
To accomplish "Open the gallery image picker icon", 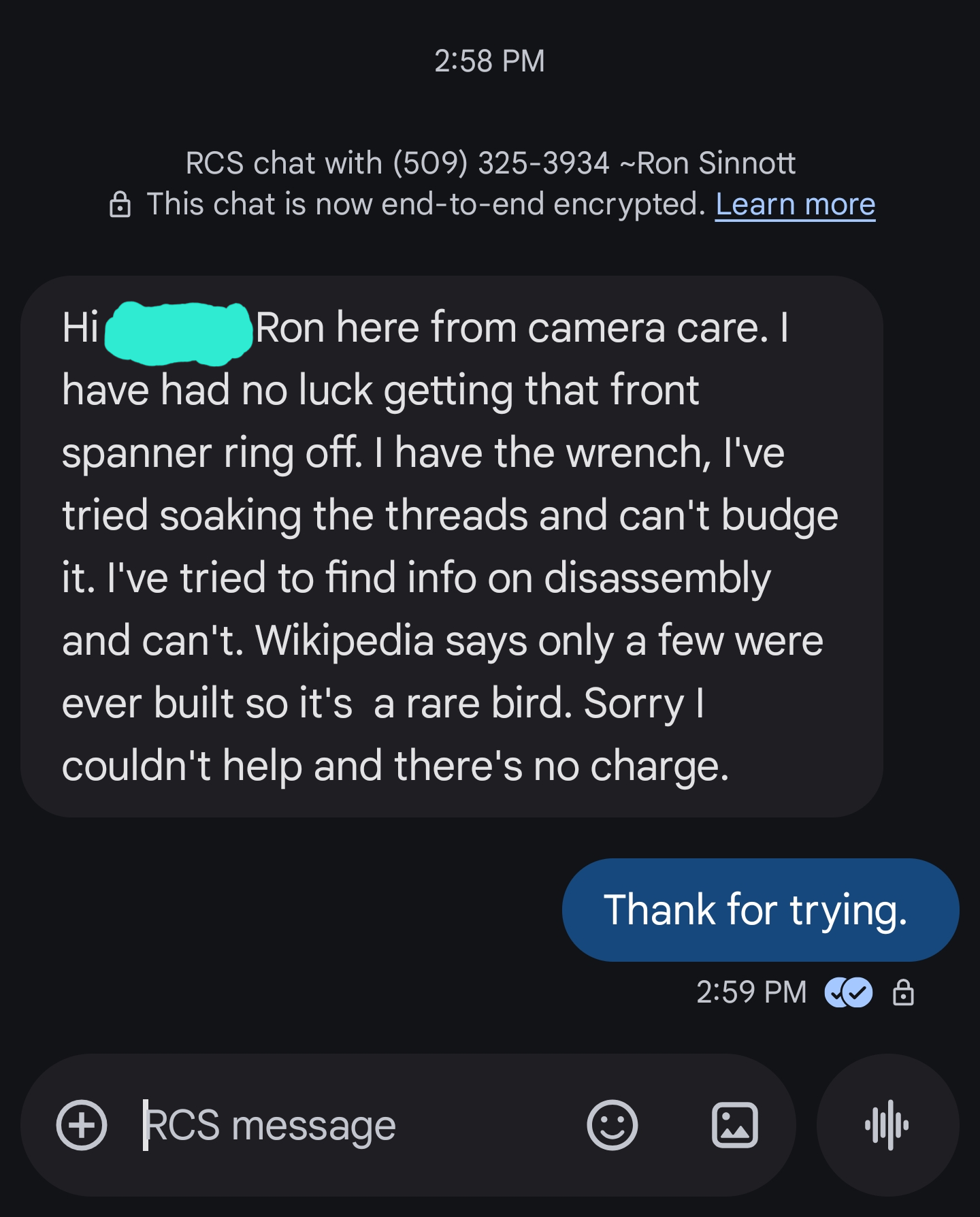I will (x=734, y=1125).
